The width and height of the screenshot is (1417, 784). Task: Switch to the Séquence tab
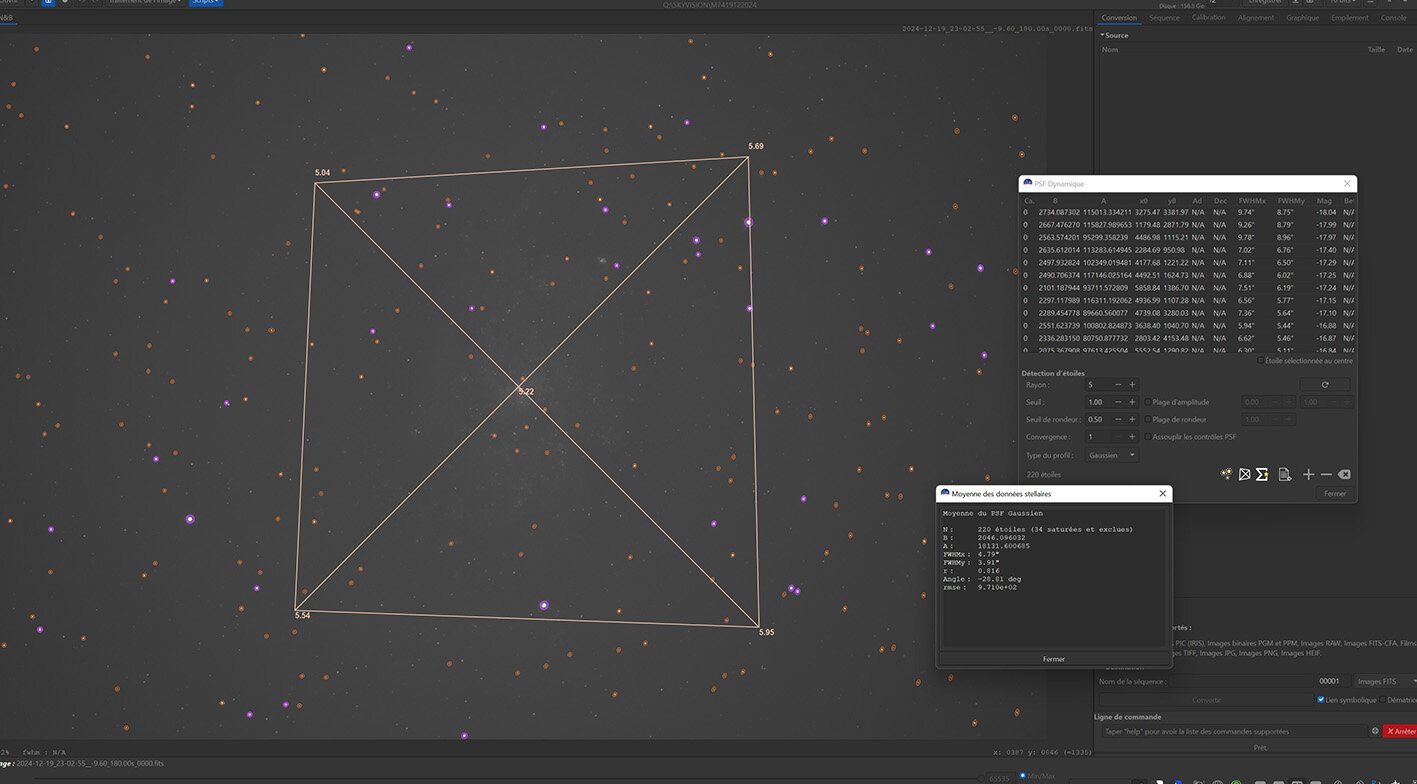1164,18
